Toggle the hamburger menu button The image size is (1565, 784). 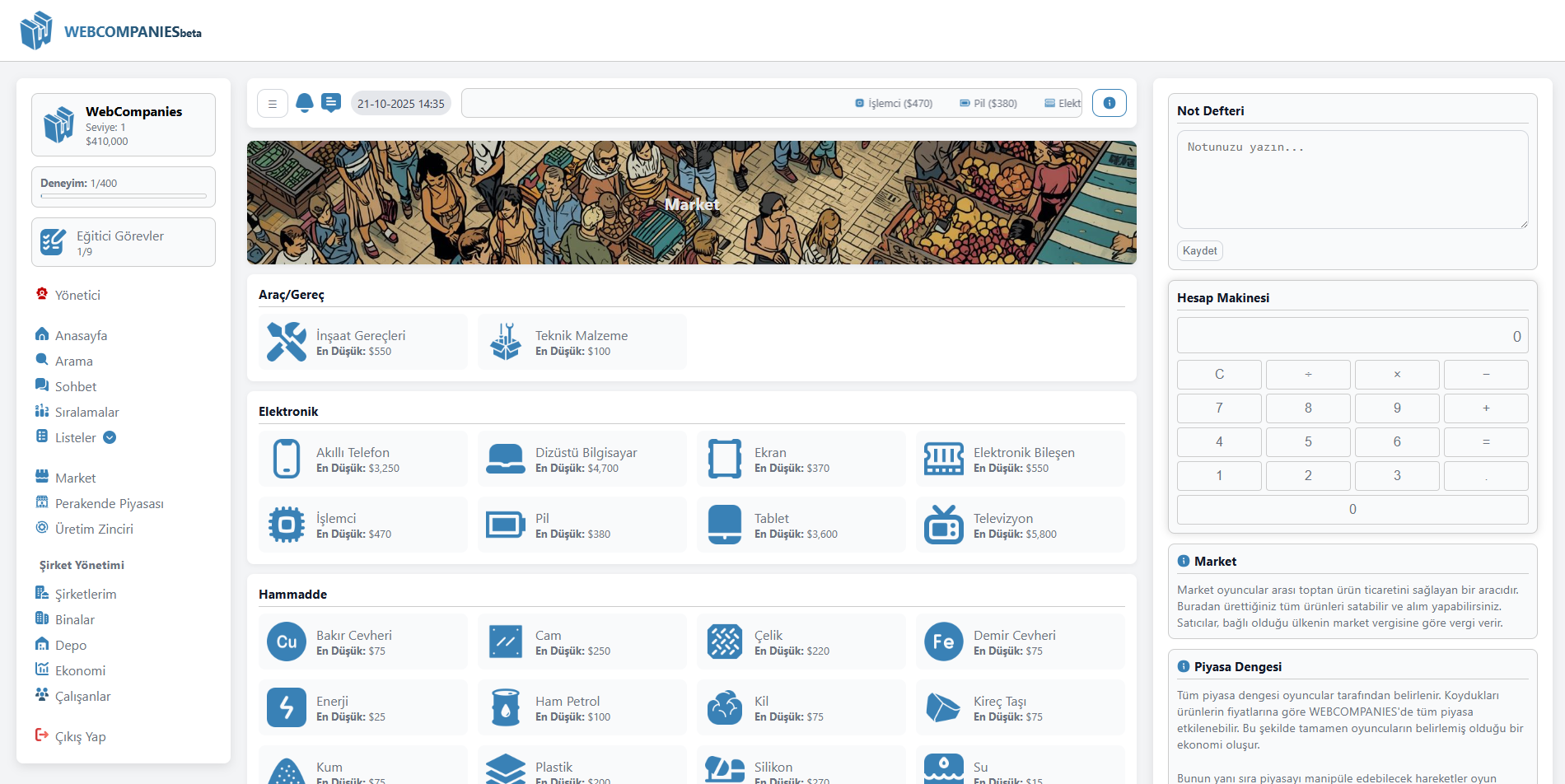pos(273,104)
